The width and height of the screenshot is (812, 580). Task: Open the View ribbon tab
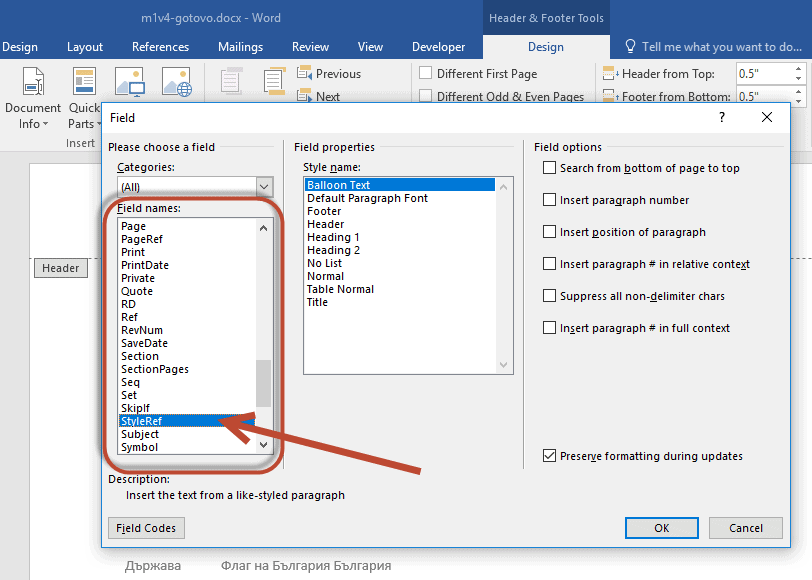370,47
